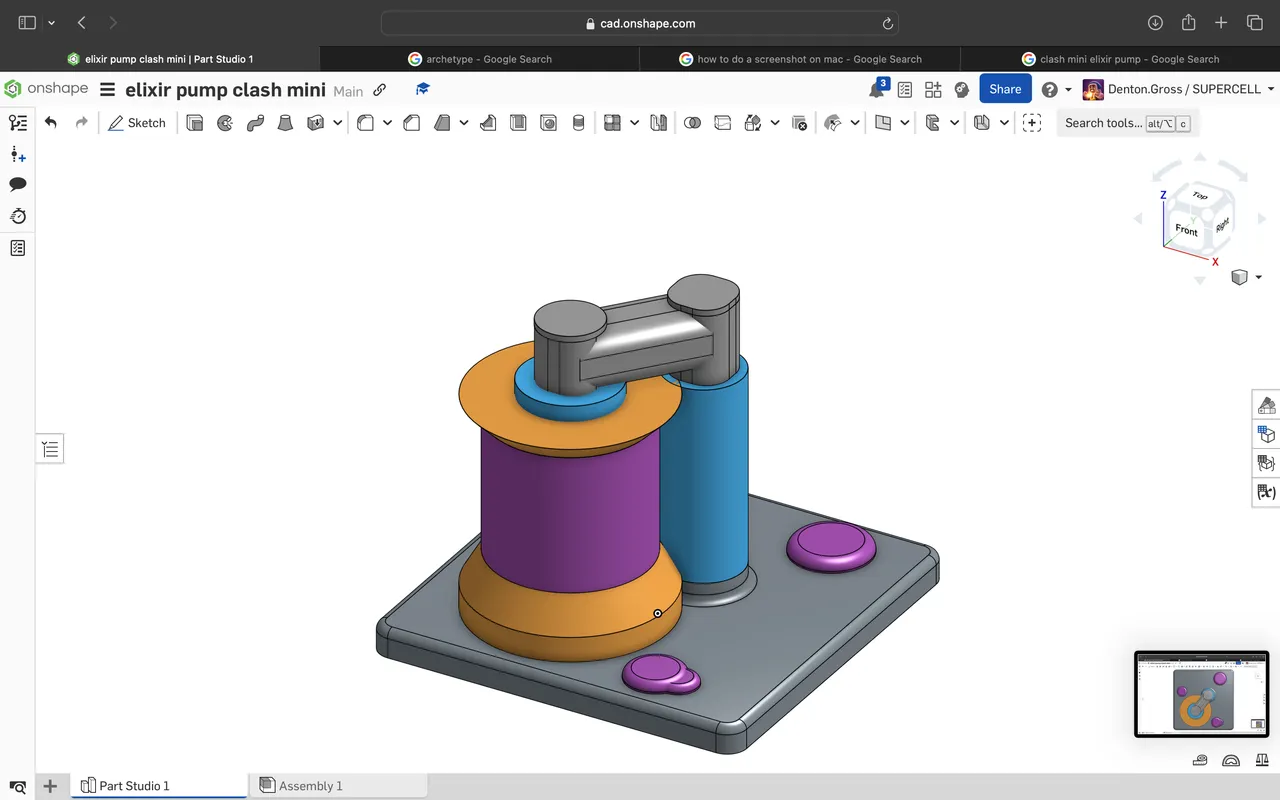
Task: Open the 'clash mini elixir pump' browser tab
Action: click(1120, 59)
